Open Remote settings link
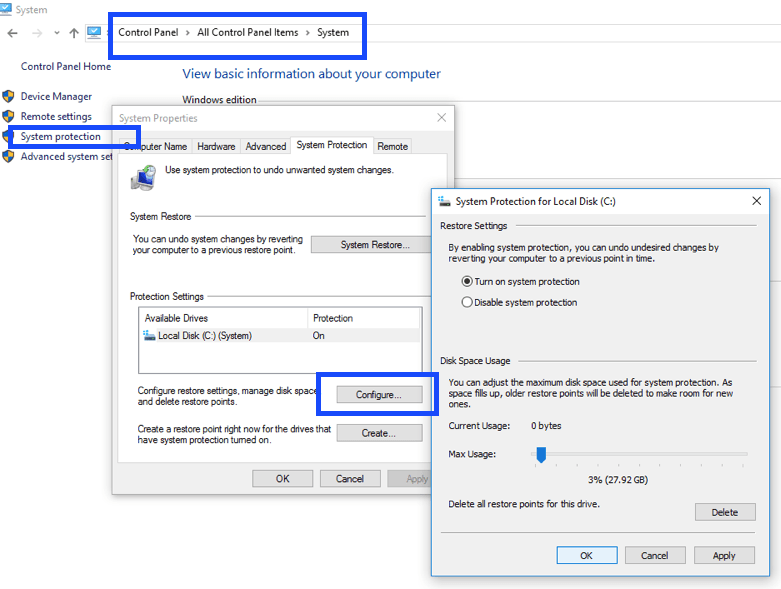781x589 pixels. (56, 116)
